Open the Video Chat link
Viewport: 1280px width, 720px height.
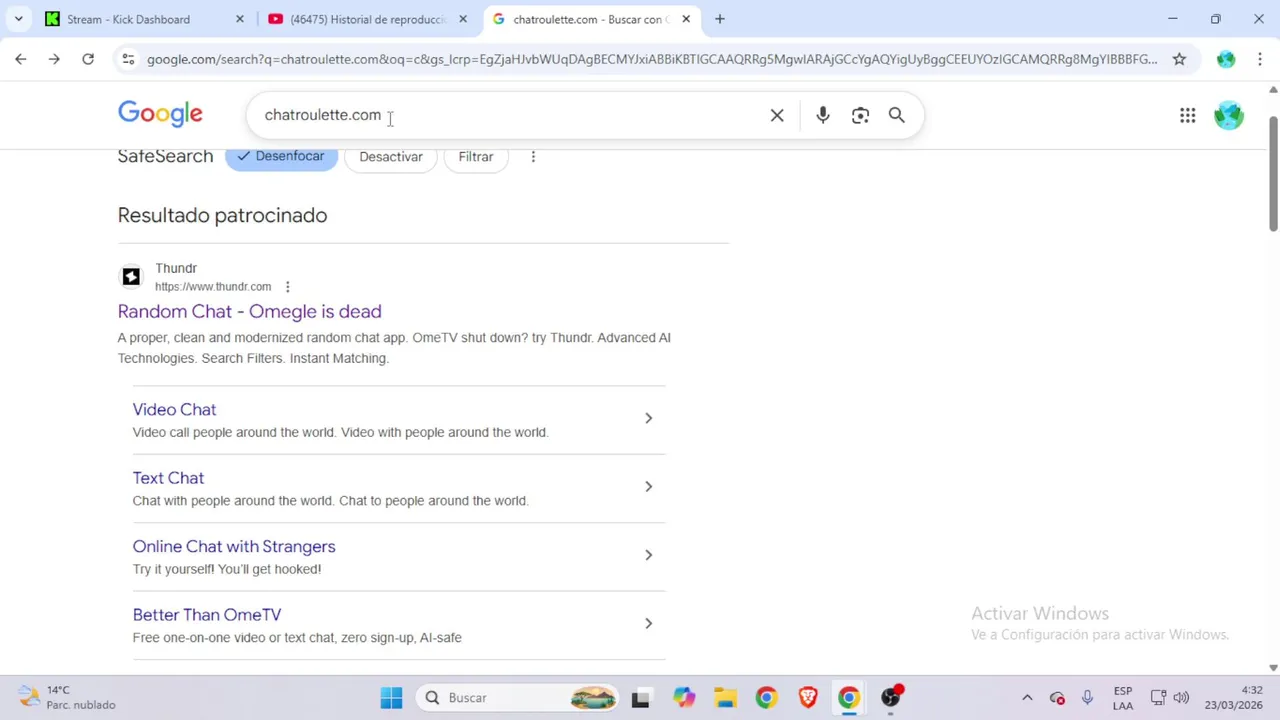[174, 410]
